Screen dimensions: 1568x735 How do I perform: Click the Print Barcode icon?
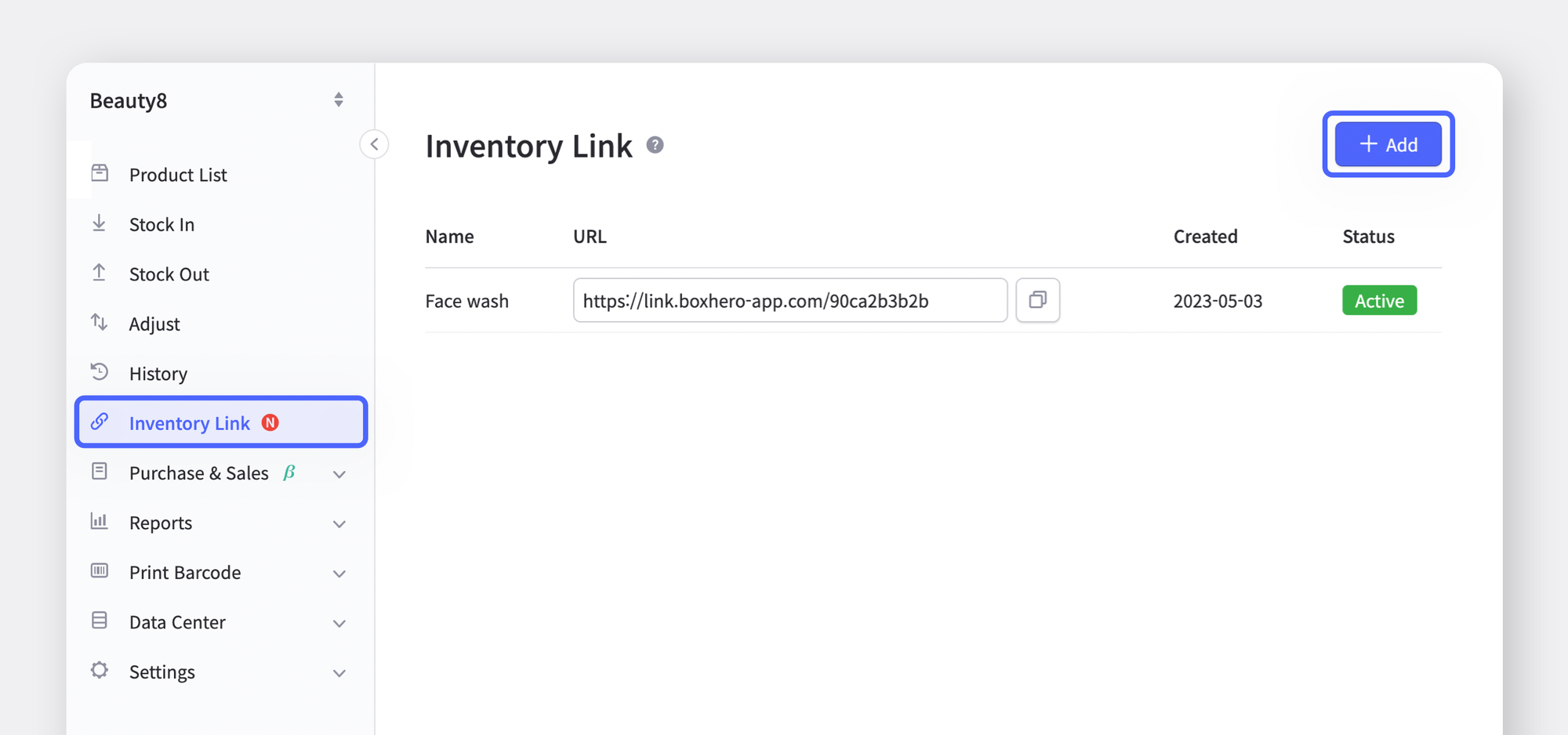point(100,572)
